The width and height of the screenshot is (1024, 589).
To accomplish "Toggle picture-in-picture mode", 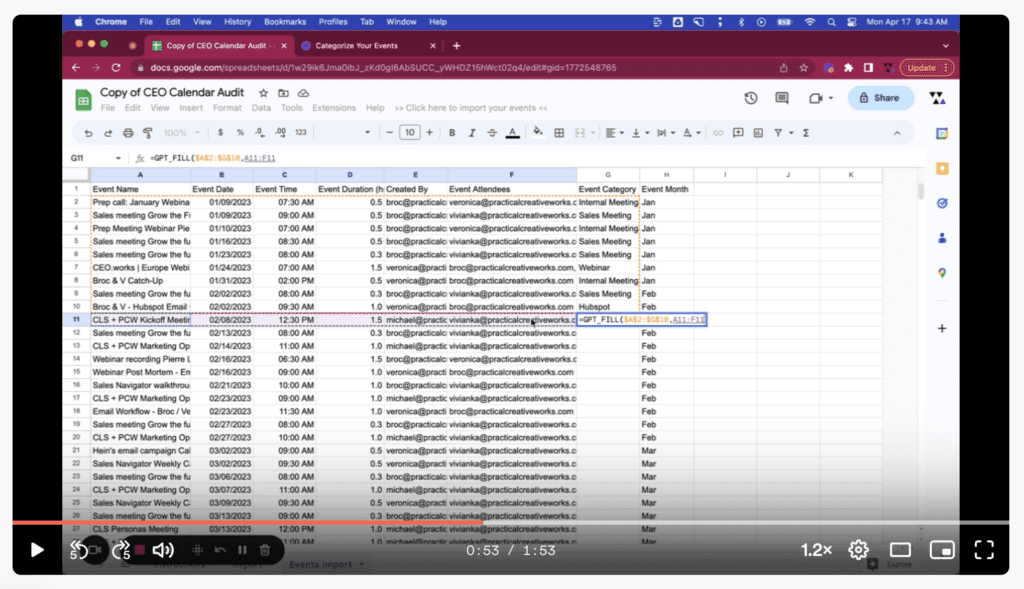I will [942, 550].
